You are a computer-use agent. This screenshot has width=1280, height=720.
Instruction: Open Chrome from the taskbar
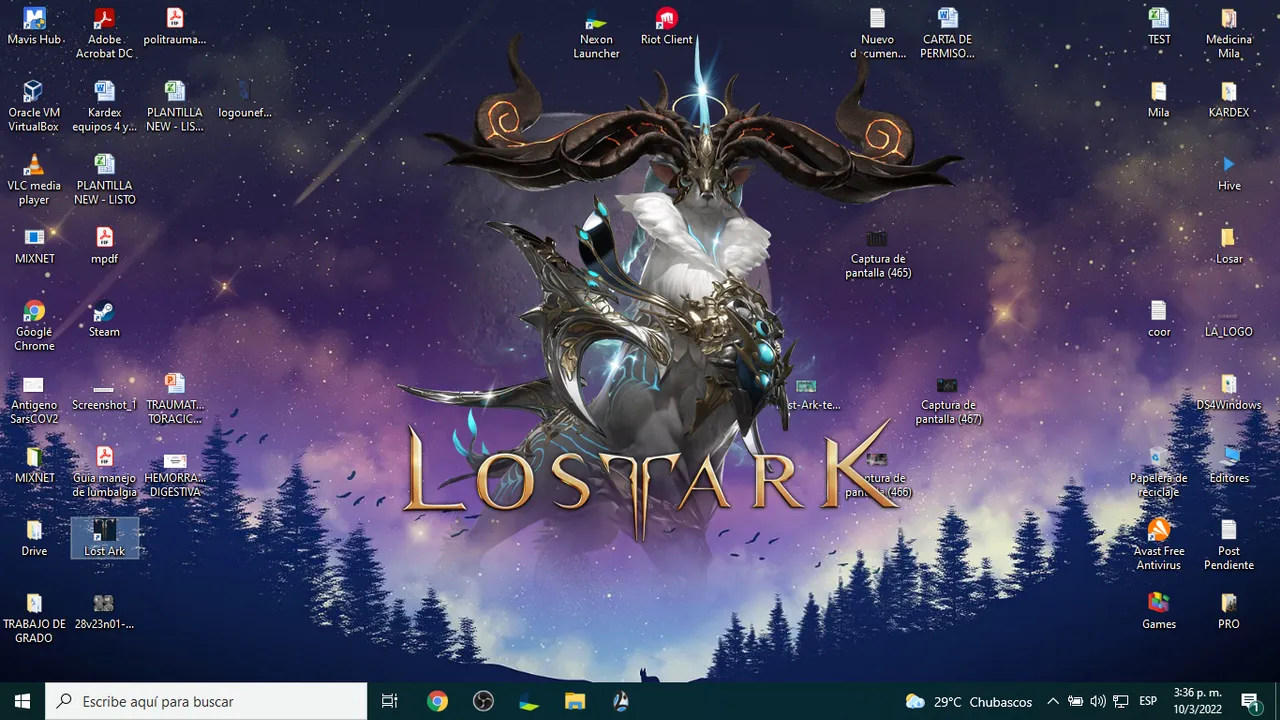(437, 701)
